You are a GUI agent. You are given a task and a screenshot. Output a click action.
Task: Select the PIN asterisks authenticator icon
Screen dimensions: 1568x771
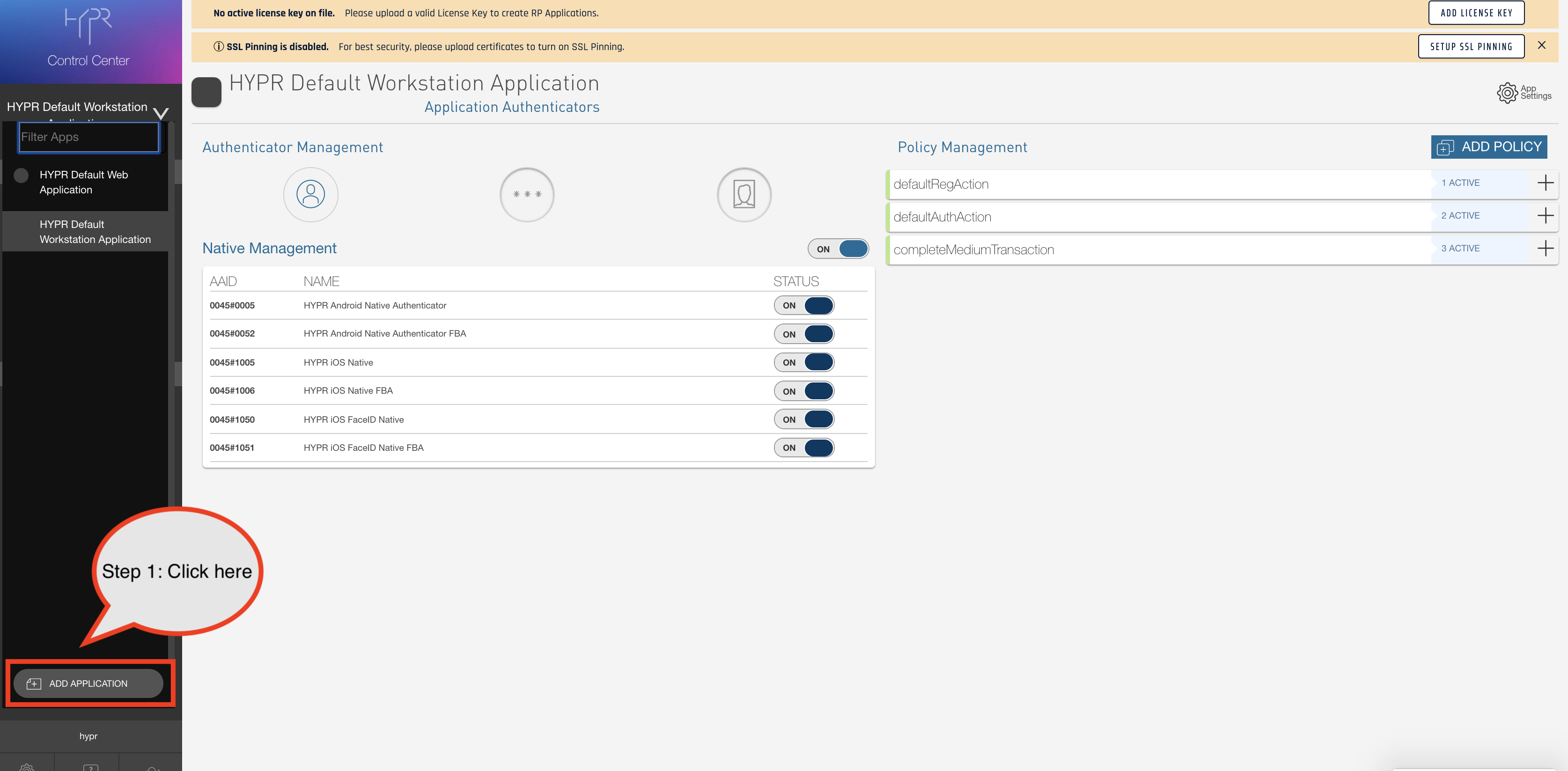click(527, 195)
